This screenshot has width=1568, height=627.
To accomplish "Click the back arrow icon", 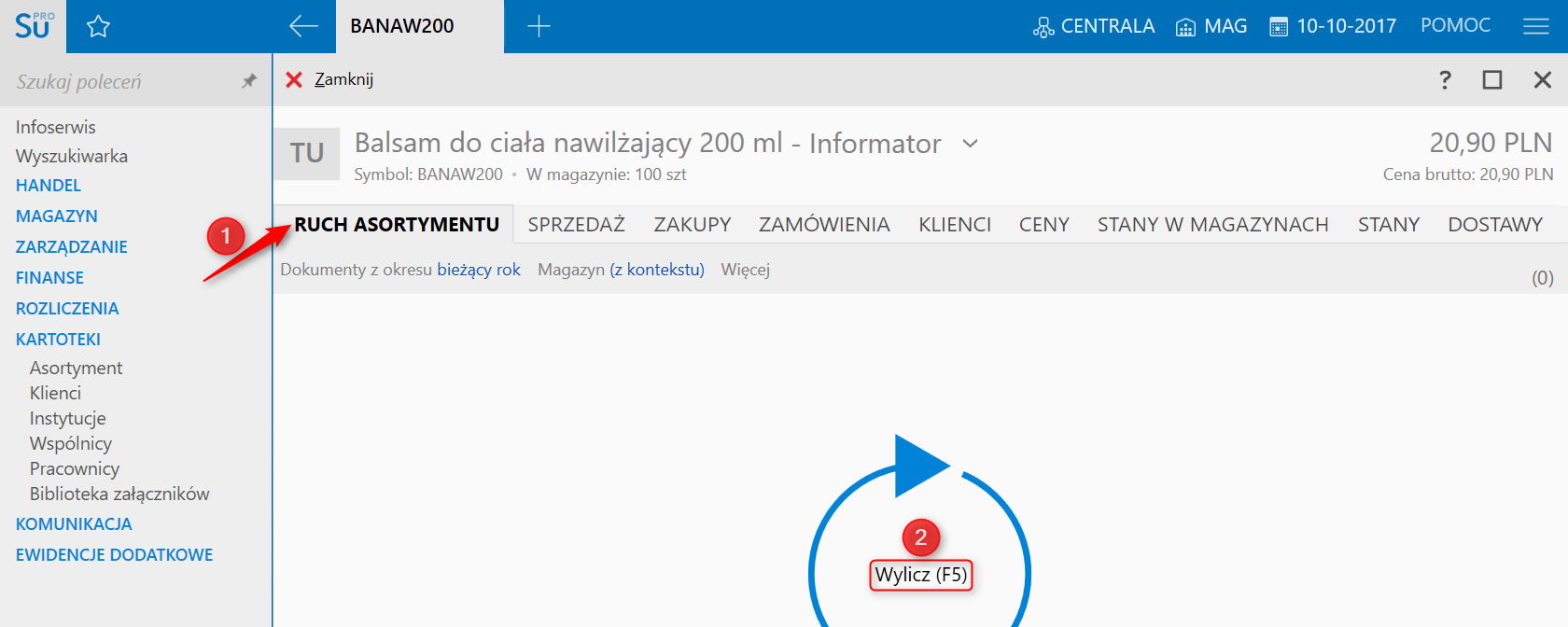I will [x=303, y=26].
